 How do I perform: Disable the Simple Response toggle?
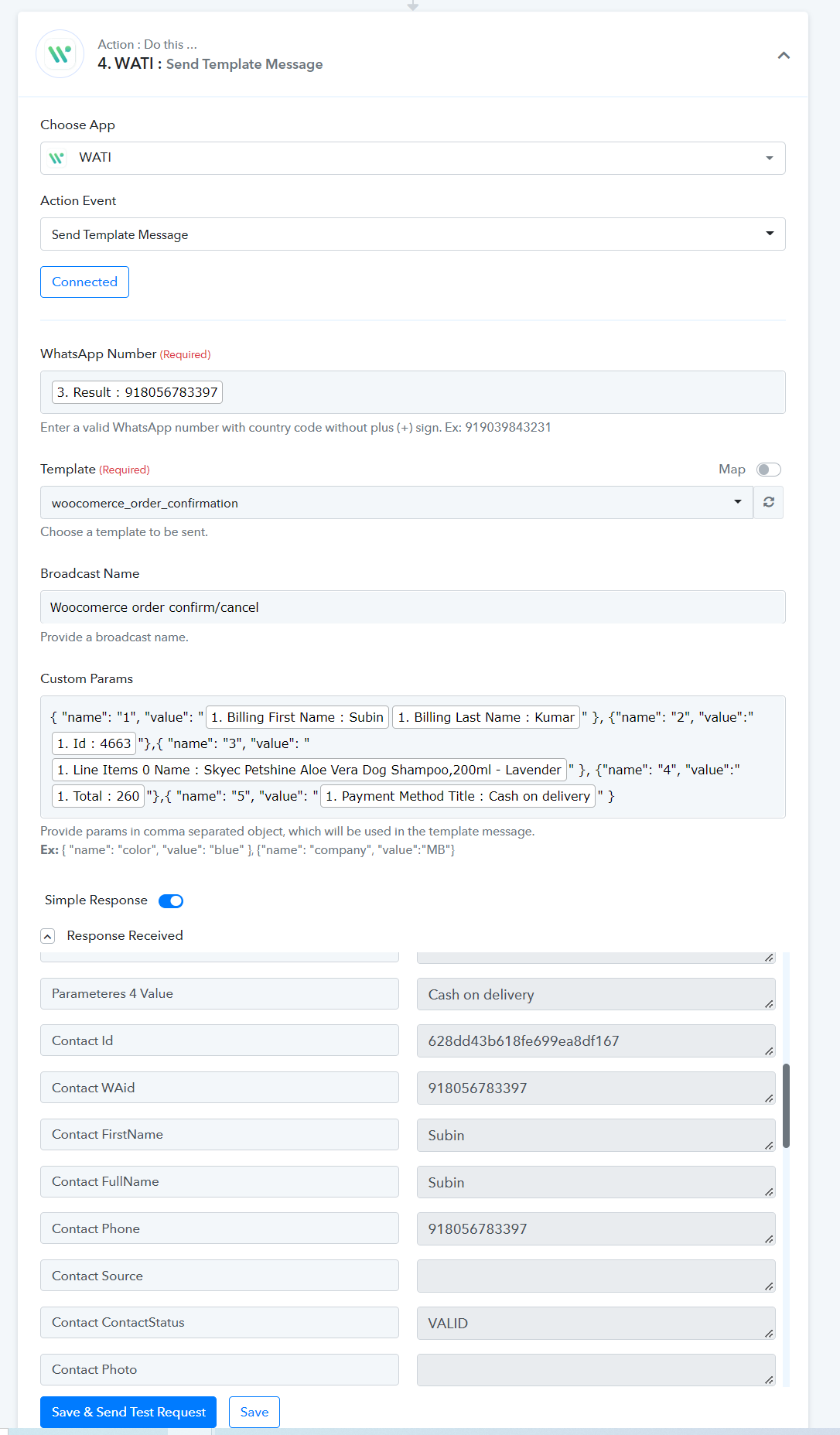click(x=171, y=900)
